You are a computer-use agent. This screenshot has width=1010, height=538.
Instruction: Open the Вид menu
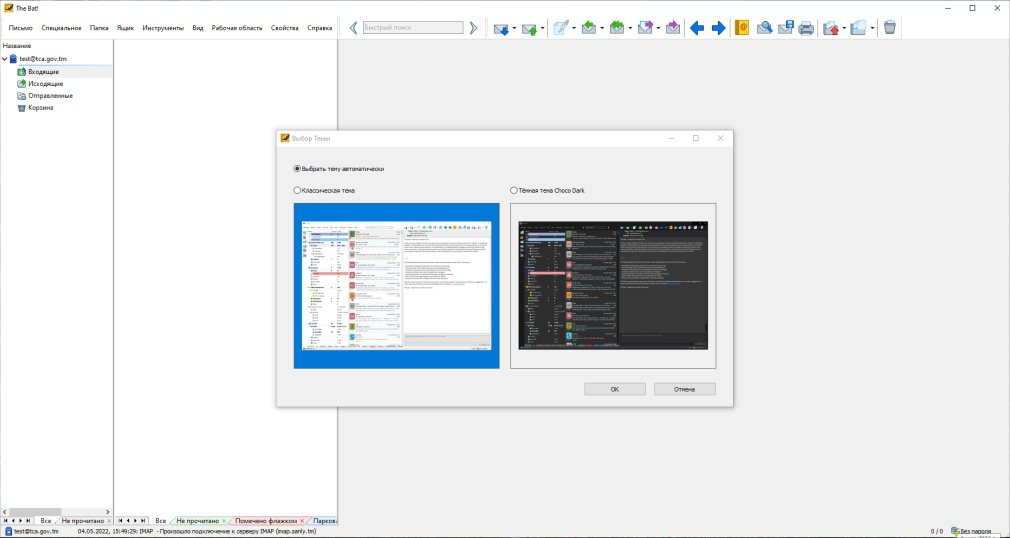click(198, 28)
